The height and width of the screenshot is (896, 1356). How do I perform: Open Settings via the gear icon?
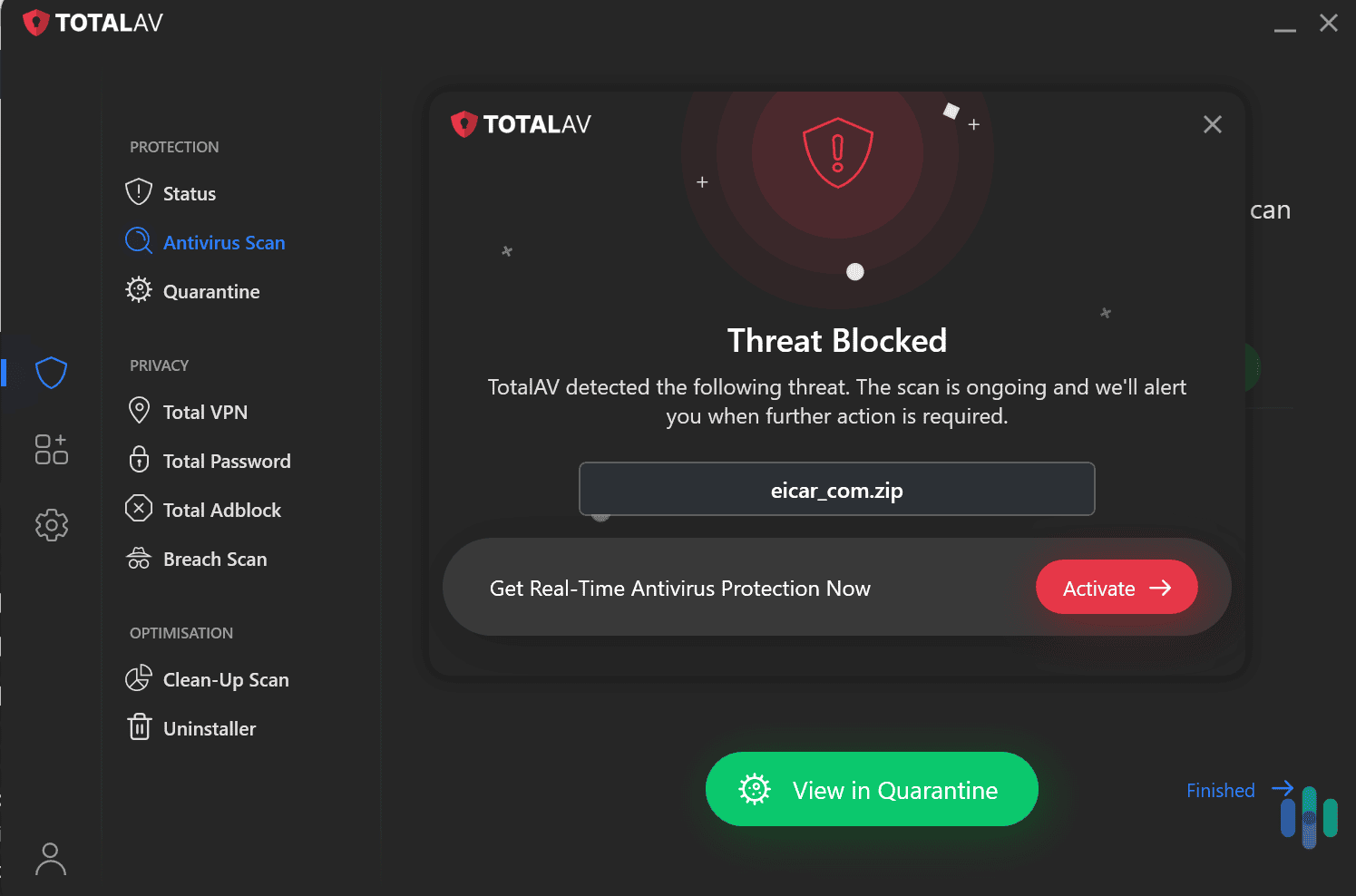click(51, 524)
